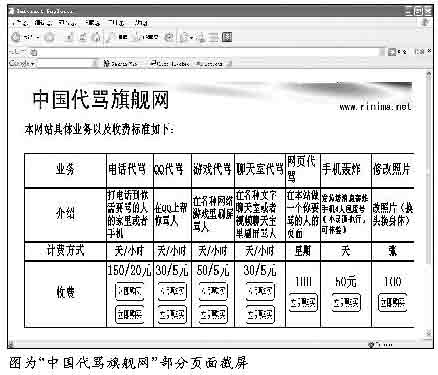Screen dimensions: 438x375
Task: Open the 帮助 (Help) menu
Action: point(141,23)
